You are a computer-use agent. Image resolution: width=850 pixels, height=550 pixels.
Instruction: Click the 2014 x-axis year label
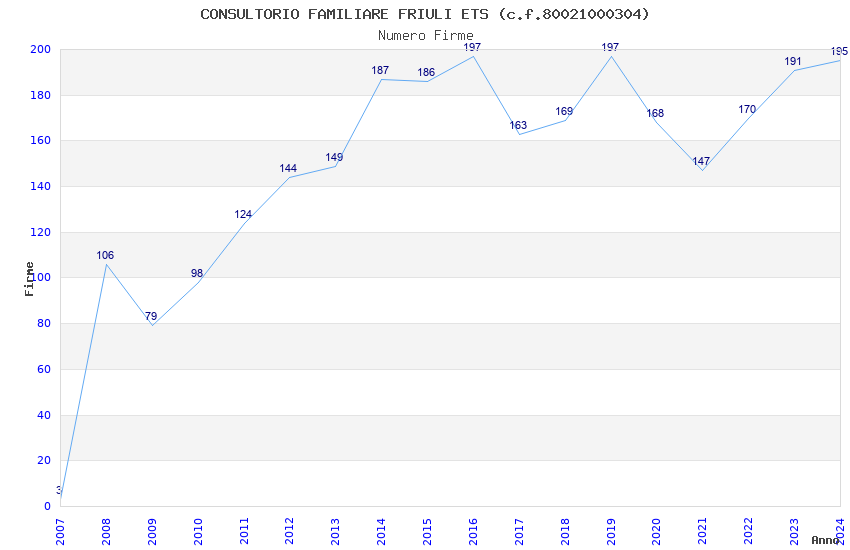click(382, 532)
